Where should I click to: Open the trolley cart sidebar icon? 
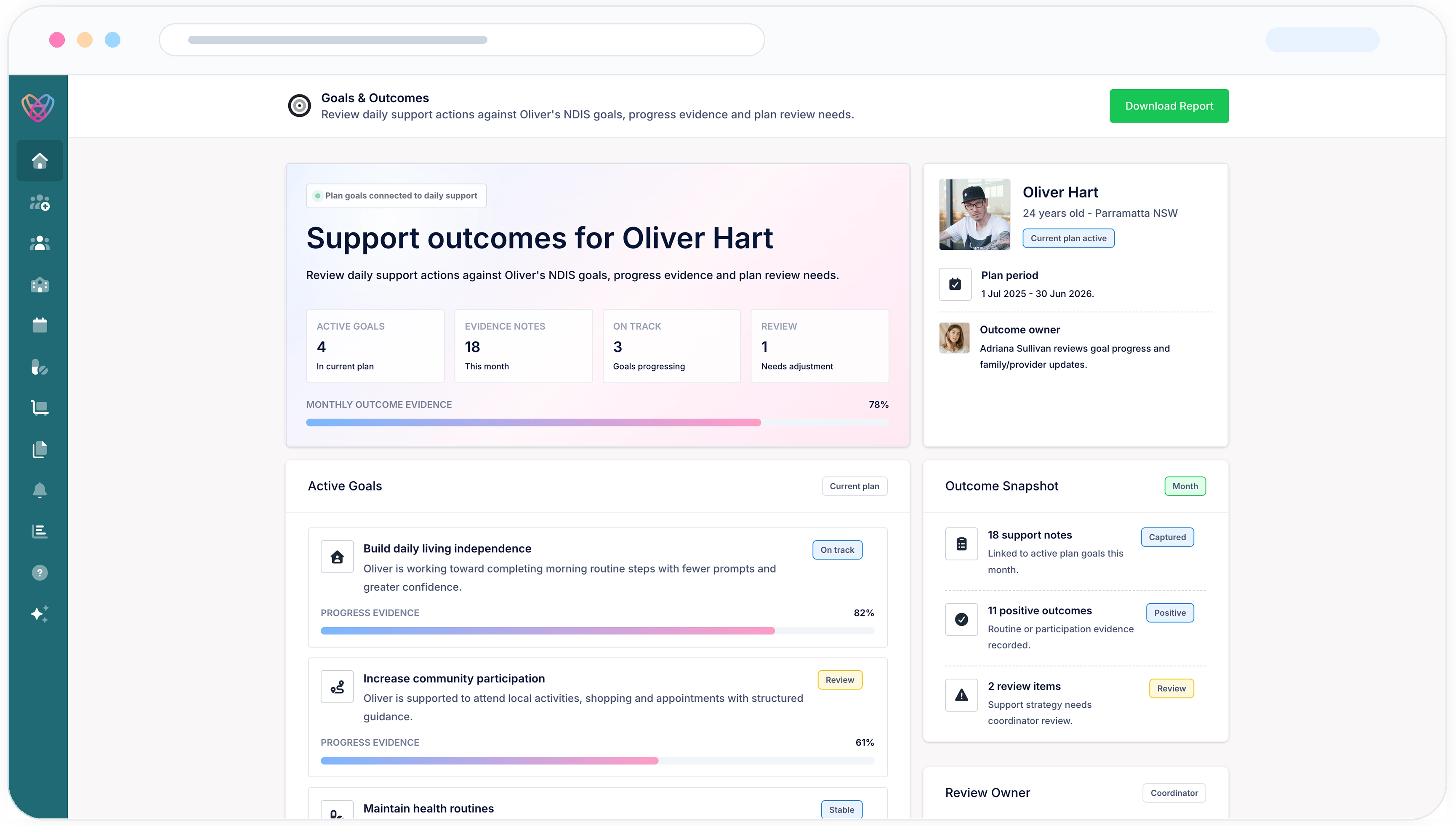coord(40,408)
